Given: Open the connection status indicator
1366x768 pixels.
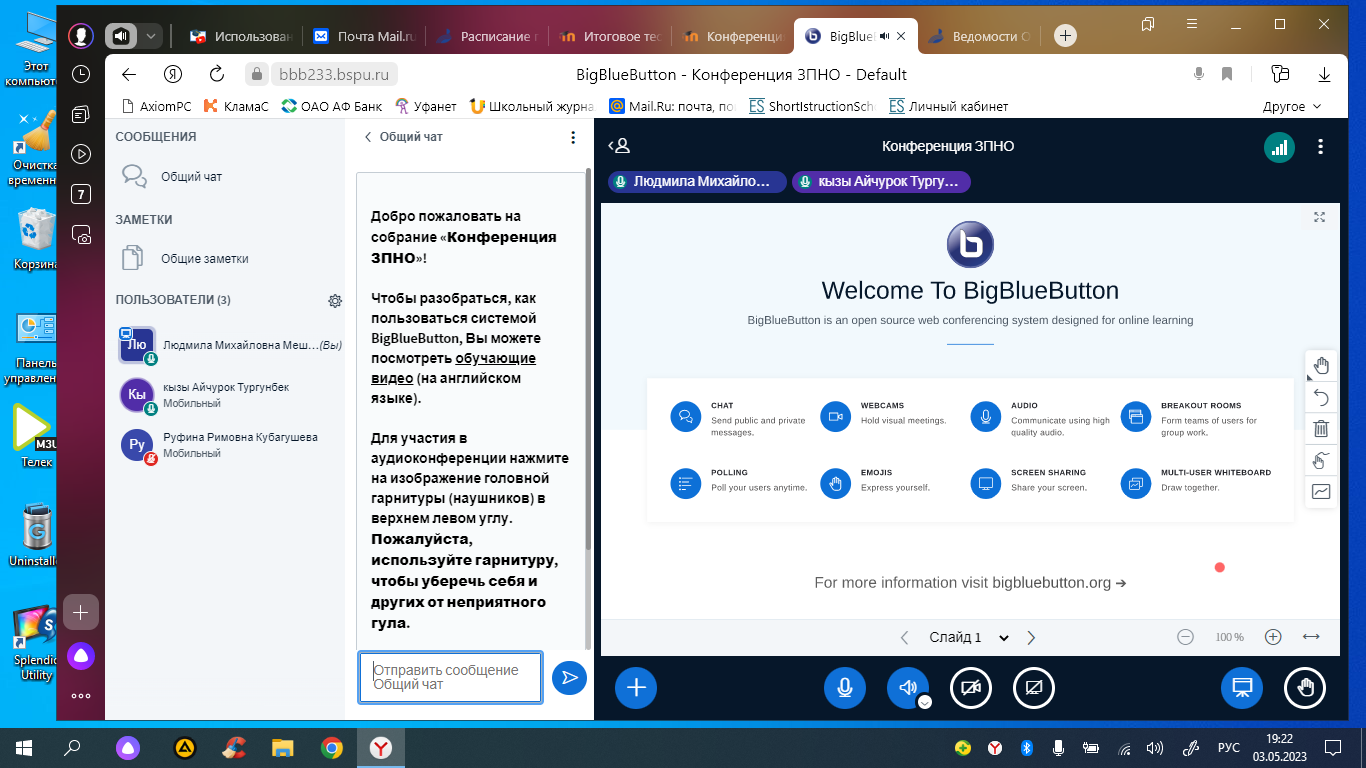Looking at the screenshot, I should click(1278, 147).
